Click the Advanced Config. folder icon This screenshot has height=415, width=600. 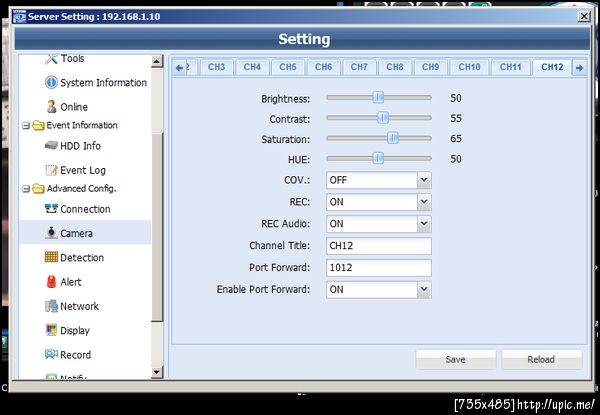(x=38, y=189)
